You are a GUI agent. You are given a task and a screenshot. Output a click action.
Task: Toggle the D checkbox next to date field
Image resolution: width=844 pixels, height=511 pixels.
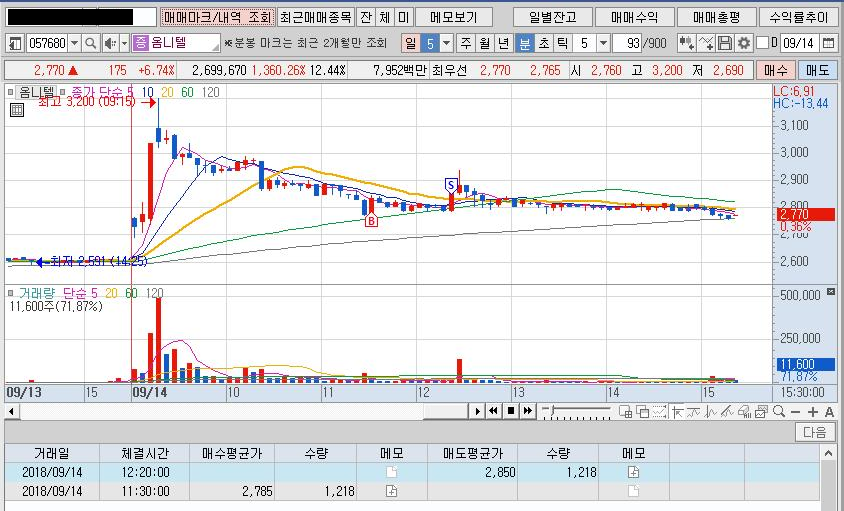[762, 43]
